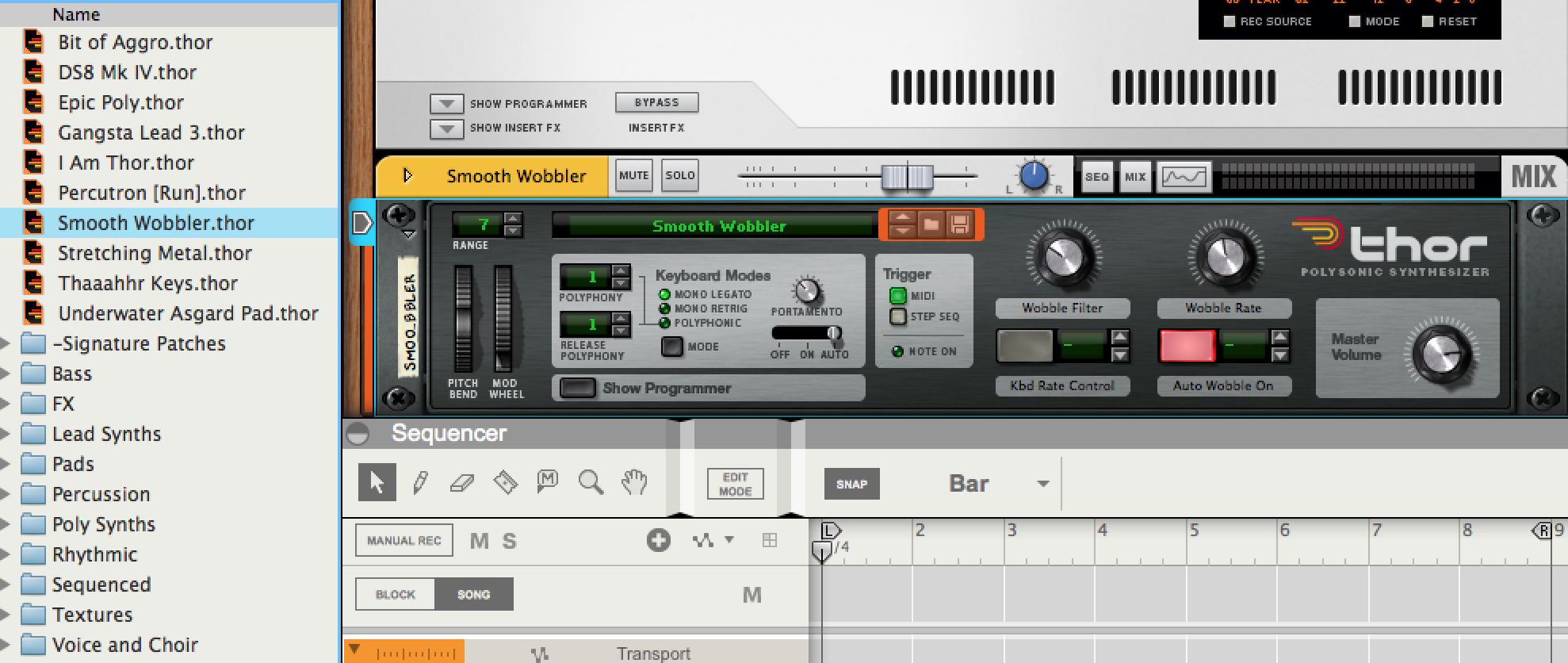Click the BYPASS insert FX button
This screenshot has width=1568, height=663.
click(x=657, y=102)
